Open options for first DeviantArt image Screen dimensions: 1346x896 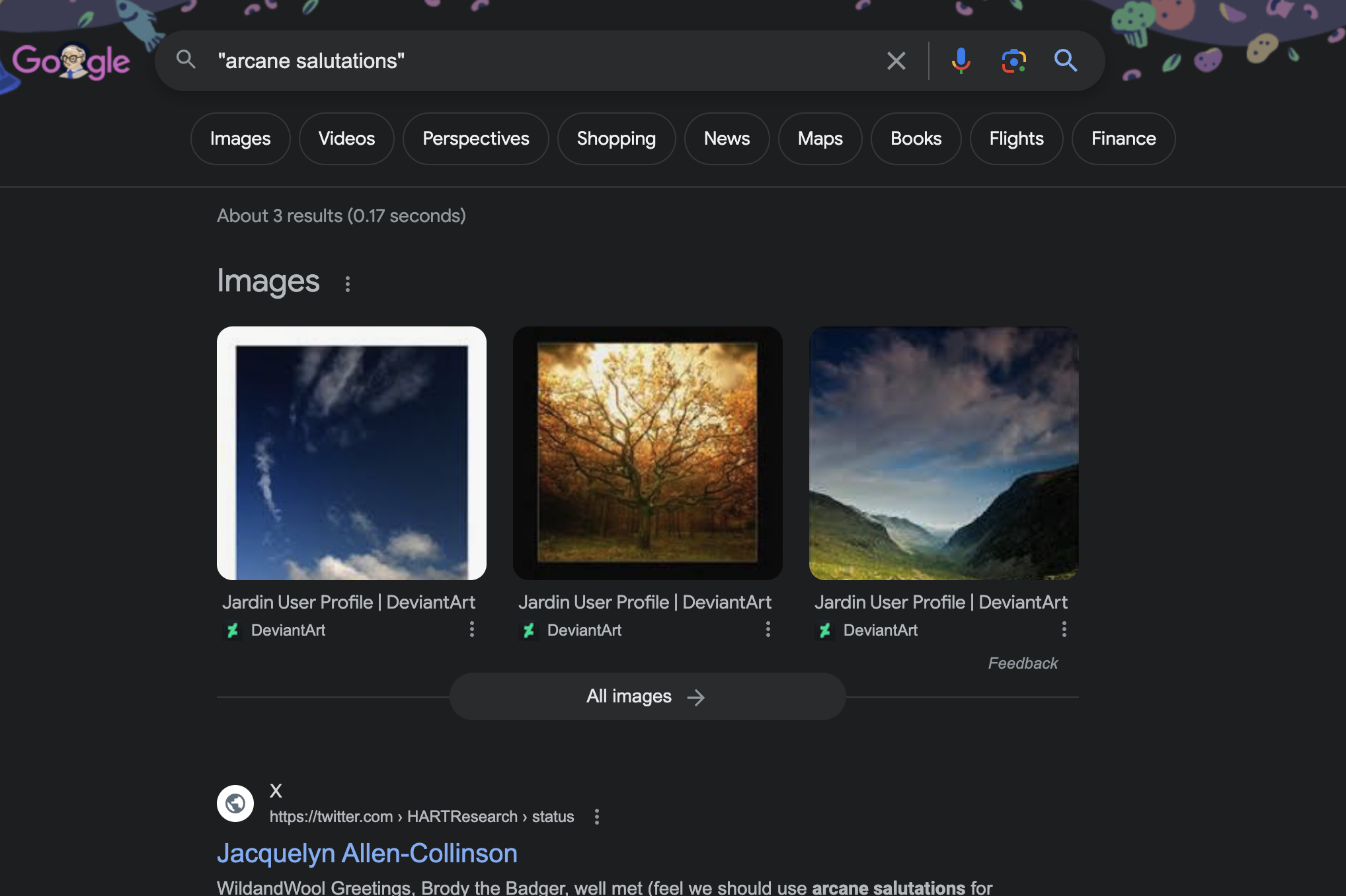point(471,629)
